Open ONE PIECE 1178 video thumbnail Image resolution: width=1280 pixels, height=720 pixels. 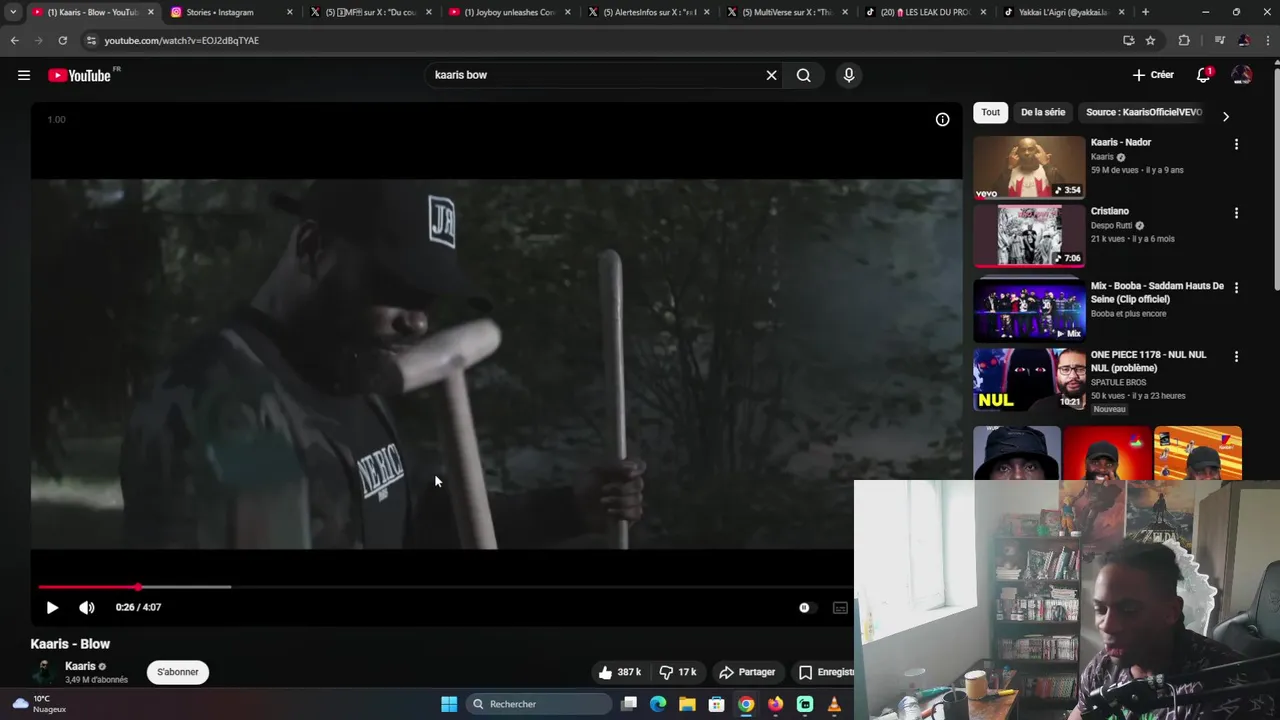1029,379
